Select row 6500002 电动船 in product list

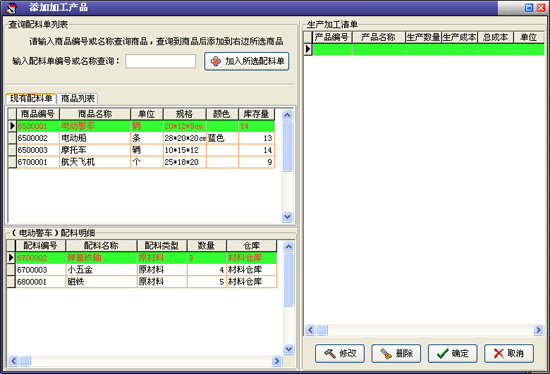pyautogui.click(x=141, y=138)
